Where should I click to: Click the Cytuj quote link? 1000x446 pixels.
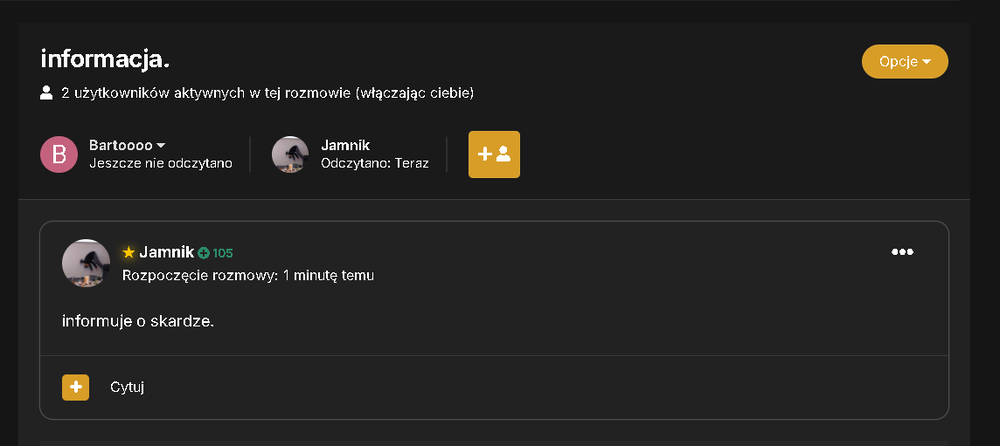[x=127, y=387]
